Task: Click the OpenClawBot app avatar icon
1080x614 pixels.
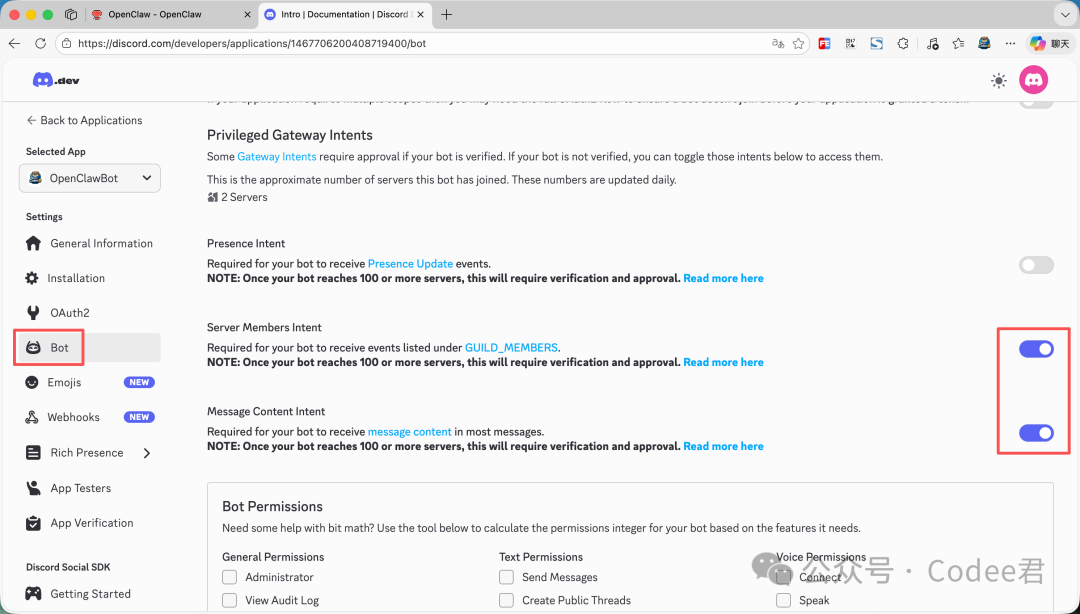Action: [x=35, y=178]
